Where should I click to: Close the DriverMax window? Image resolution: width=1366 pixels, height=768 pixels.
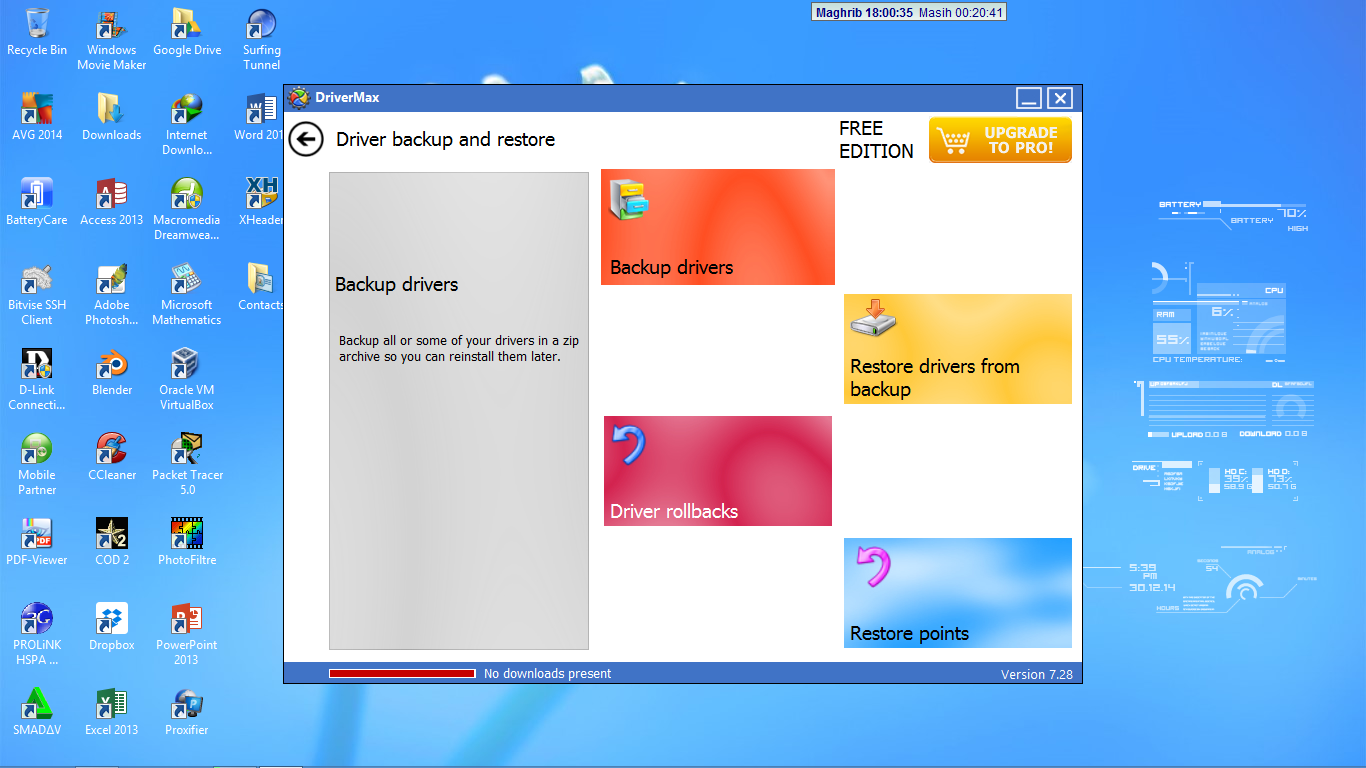1060,98
